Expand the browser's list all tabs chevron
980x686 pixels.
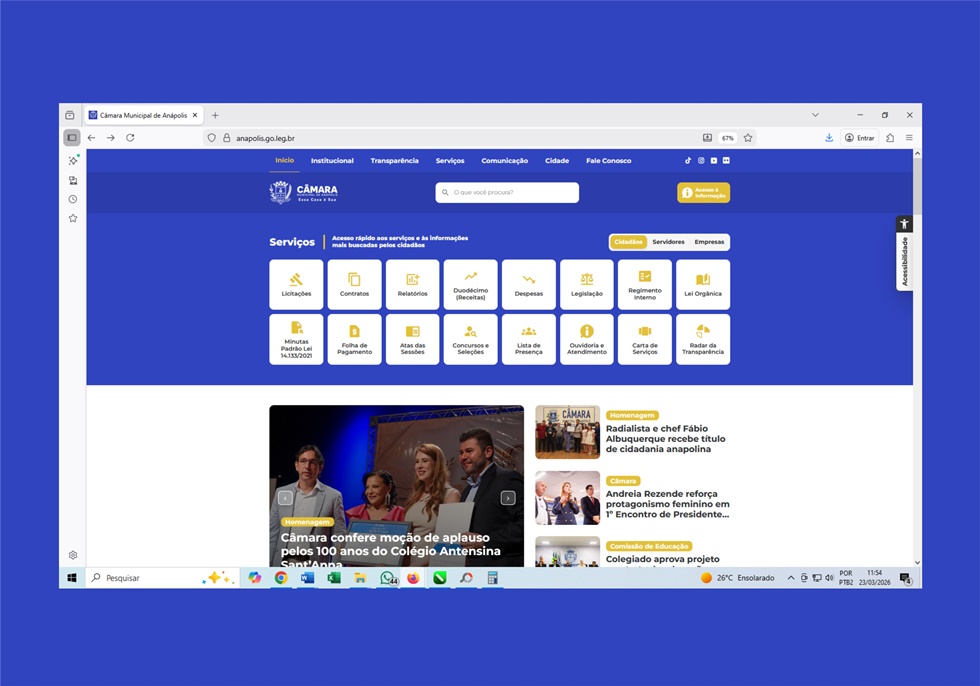[815, 115]
